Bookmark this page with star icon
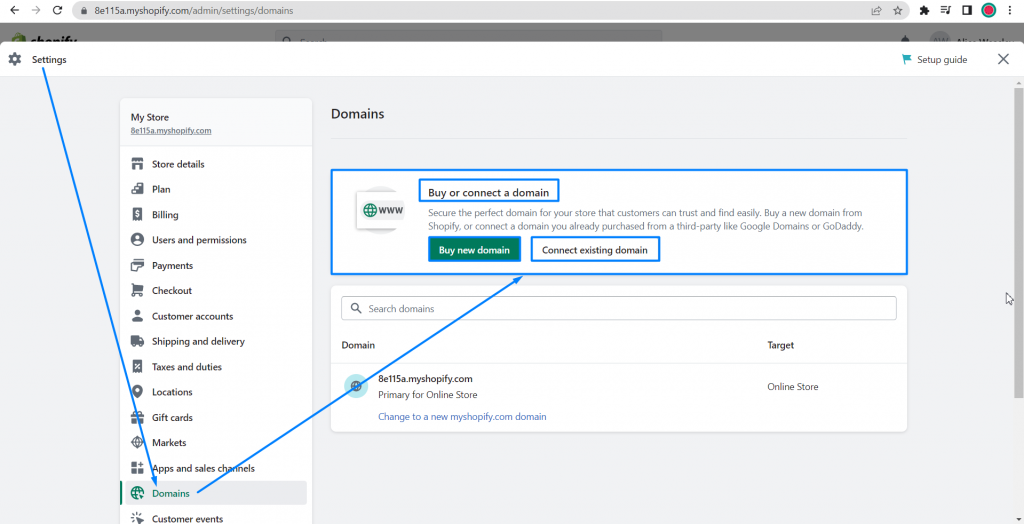 pos(898,10)
